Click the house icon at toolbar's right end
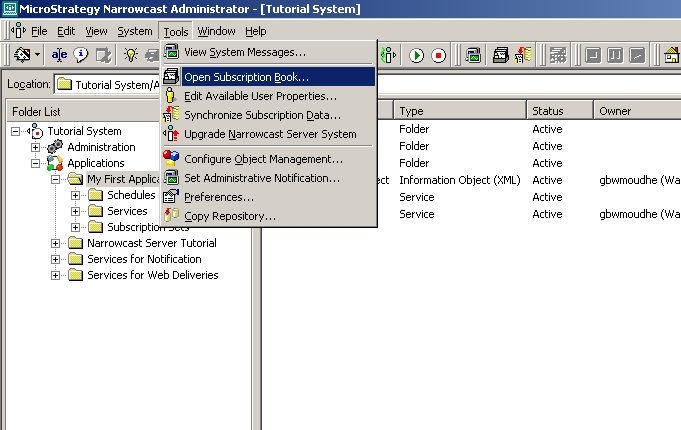681x430 pixels. coord(672,55)
